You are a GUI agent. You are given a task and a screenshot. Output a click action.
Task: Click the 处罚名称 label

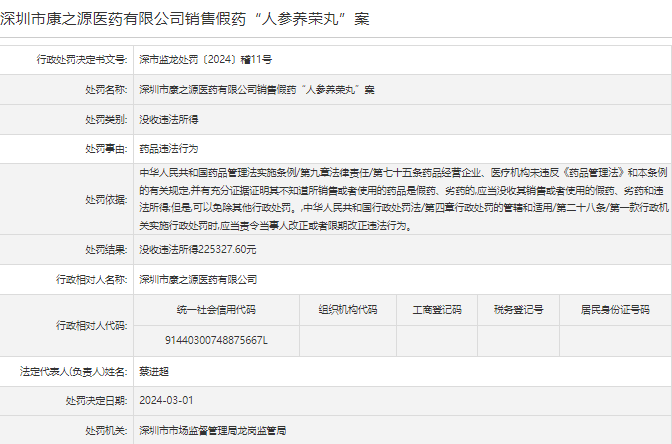[x=106, y=90]
